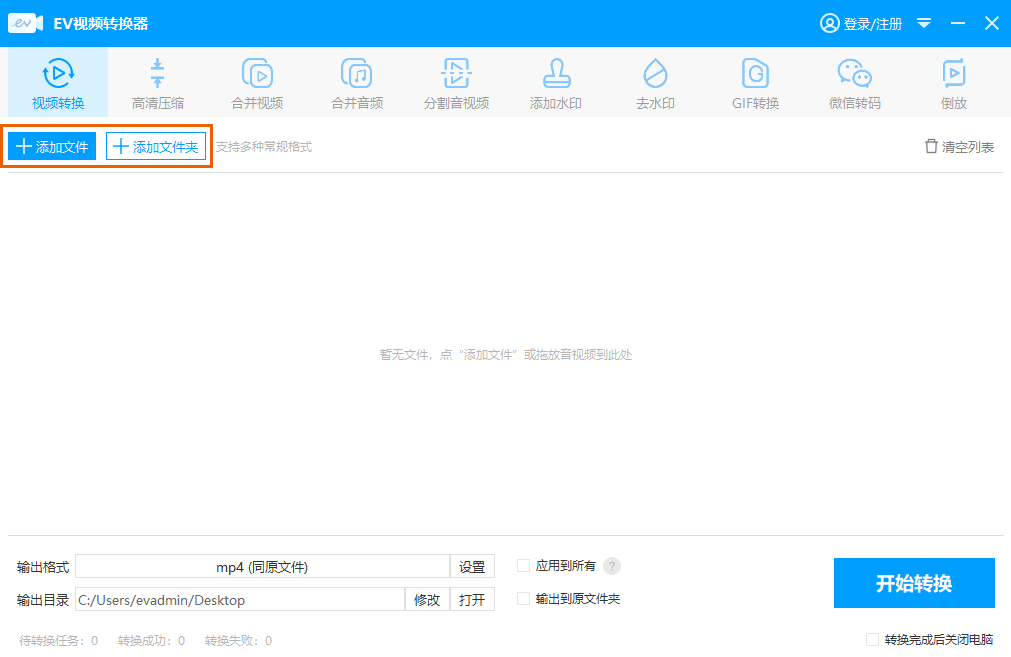
Task: Select the 视频转换 video convert tool
Action: coord(58,83)
